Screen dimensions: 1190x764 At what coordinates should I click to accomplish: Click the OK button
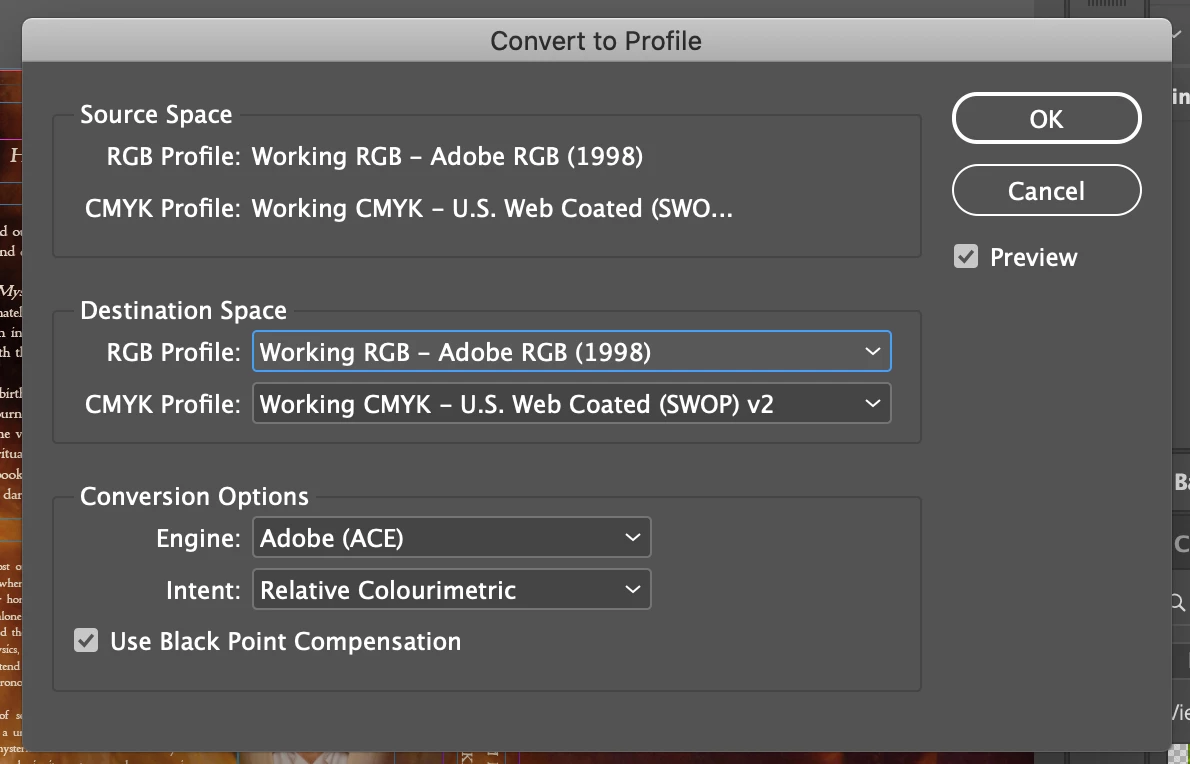tap(1046, 119)
